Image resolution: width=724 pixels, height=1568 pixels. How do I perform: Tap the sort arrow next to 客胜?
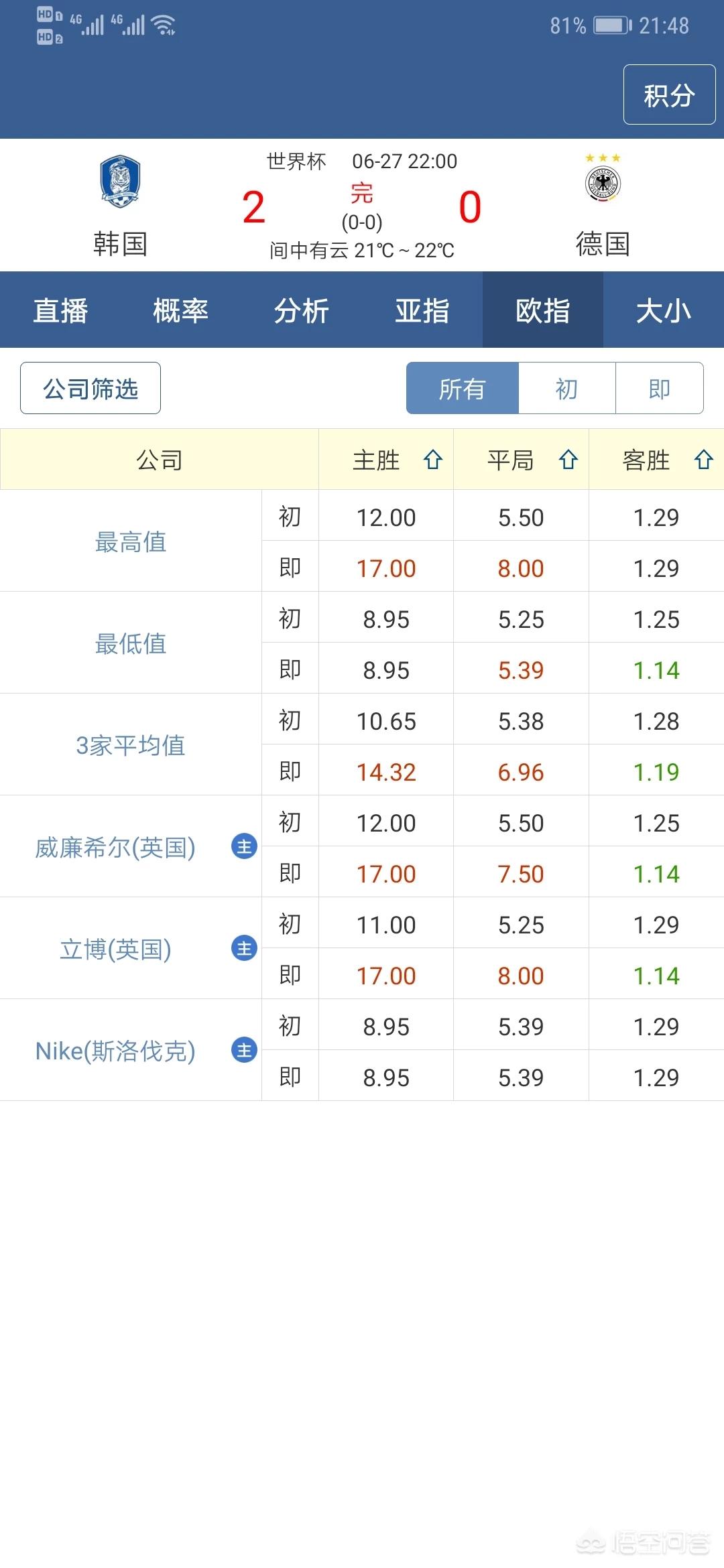click(x=703, y=460)
